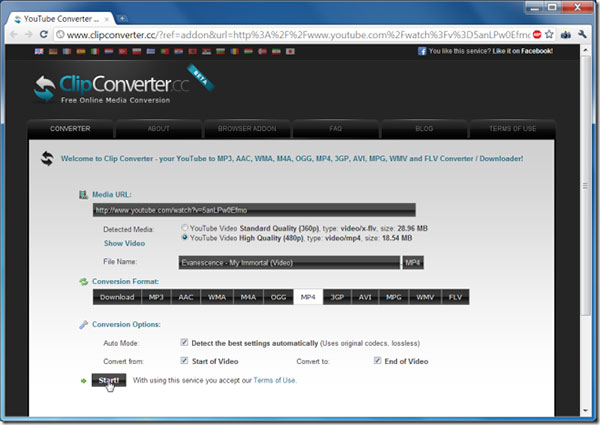Pick the Polish flag language
This screenshot has height=425, width=600.
[137, 51]
